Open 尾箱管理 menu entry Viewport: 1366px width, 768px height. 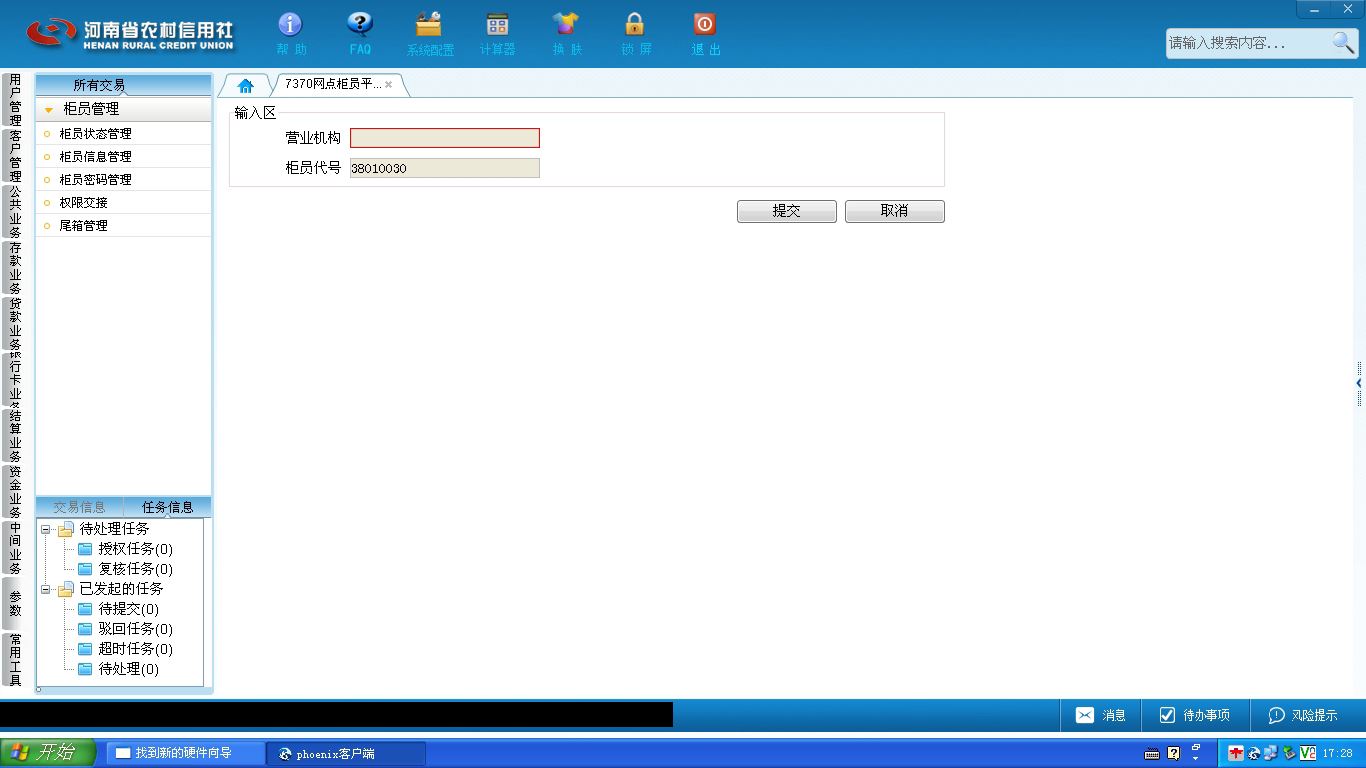pos(124,225)
